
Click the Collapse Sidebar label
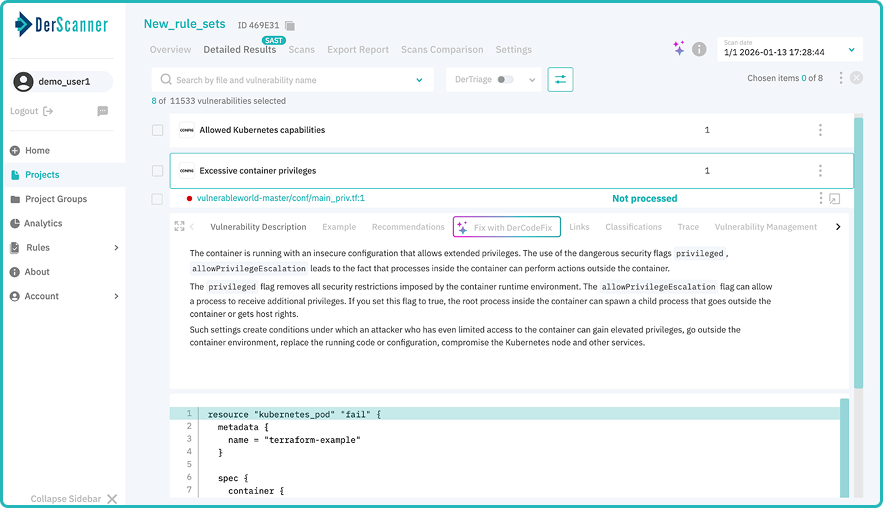[x=66, y=498]
